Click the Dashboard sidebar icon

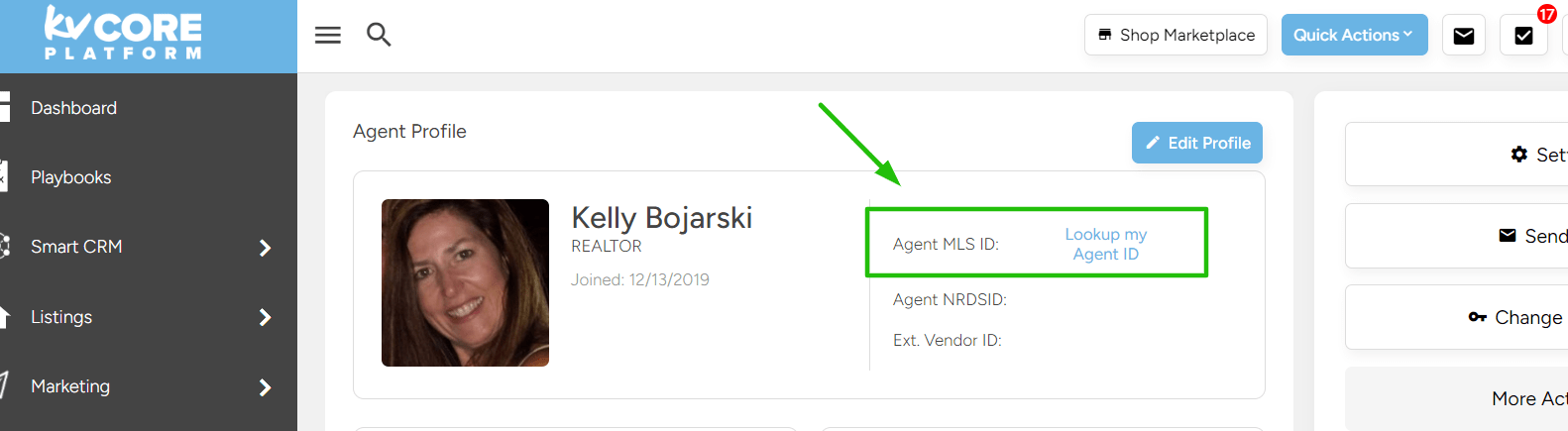pos(5,107)
